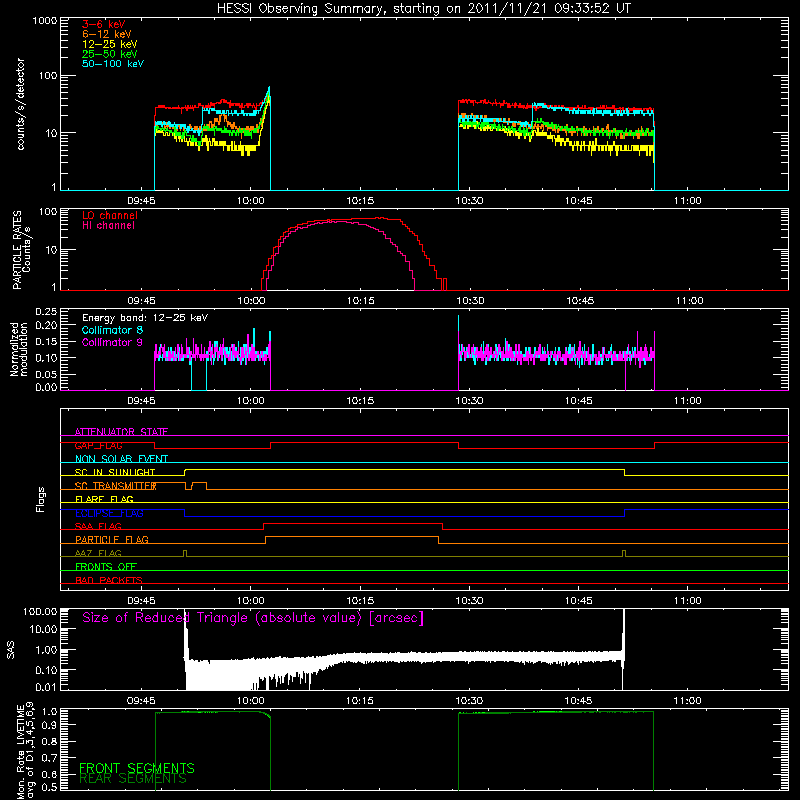The height and width of the screenshot is (800, 800).
Task: Click the FLARE_FLAG label
Action: point(104,499)
